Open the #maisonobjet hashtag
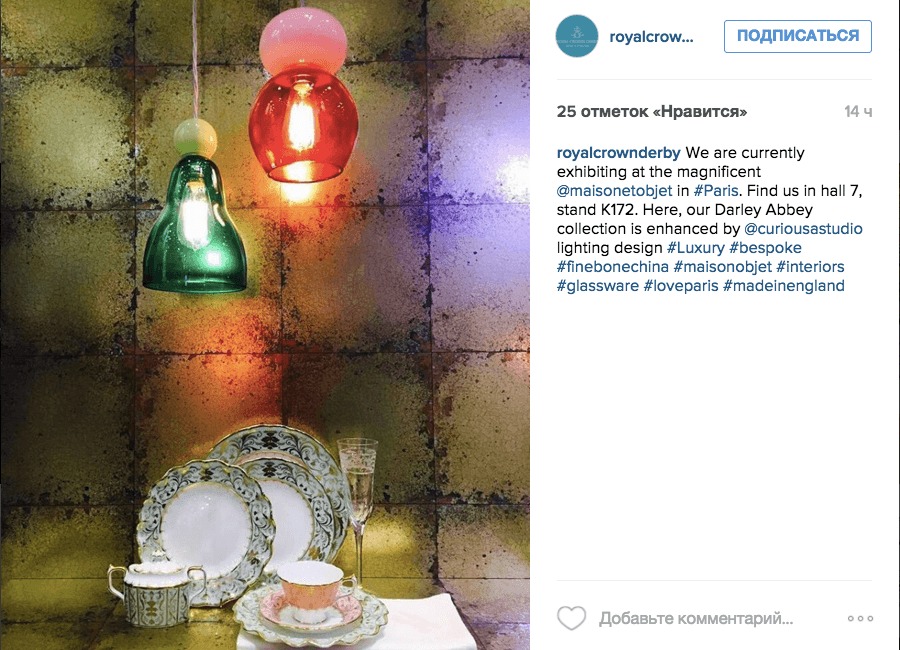 (x=723, y=266)
